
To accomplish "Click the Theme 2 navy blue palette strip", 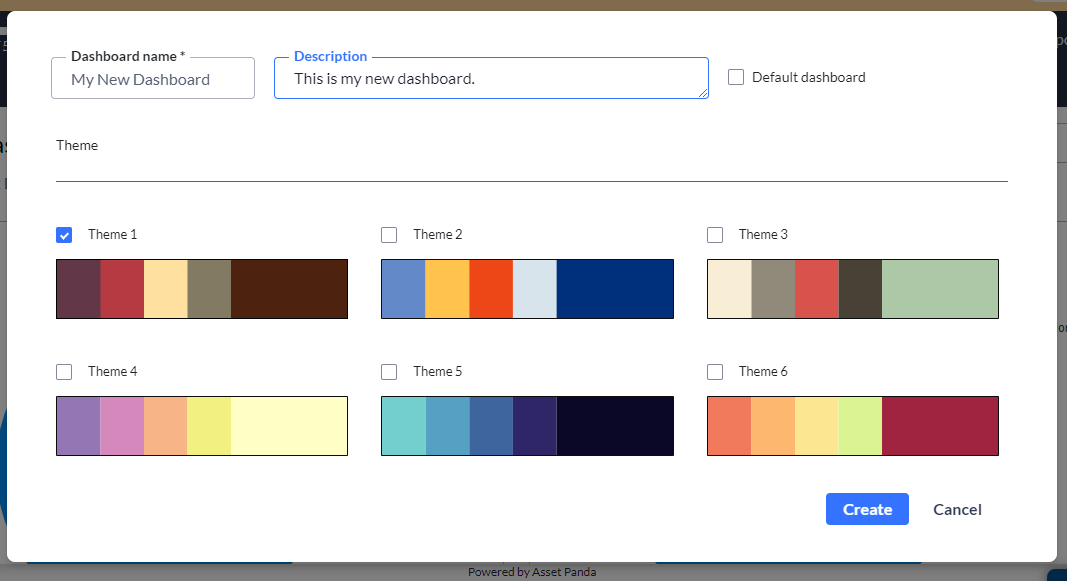I will 614,289.
